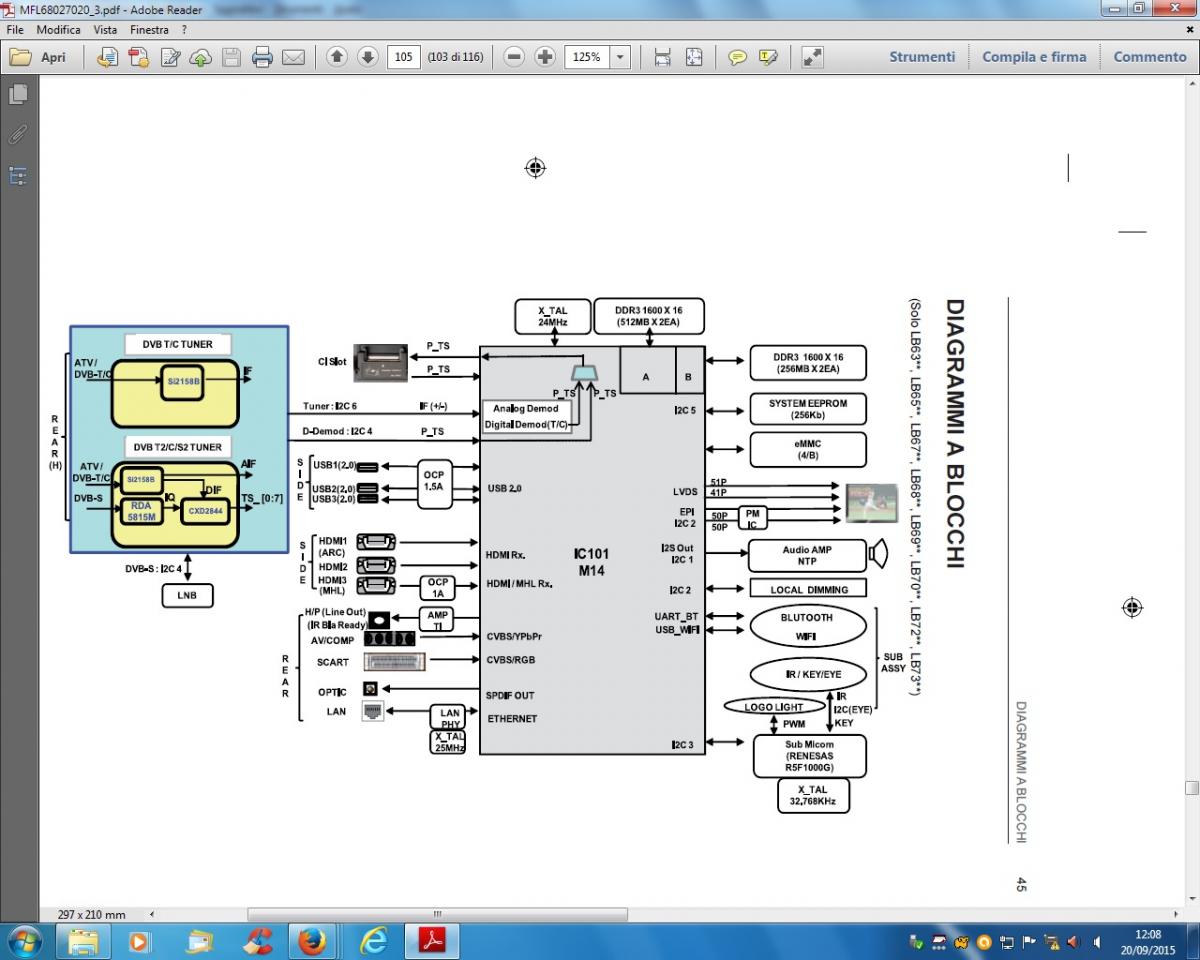The height and width of the screenshot is (960, 1200).
Task: Click the Sub Micom RENESAS block
Action: 809,756
